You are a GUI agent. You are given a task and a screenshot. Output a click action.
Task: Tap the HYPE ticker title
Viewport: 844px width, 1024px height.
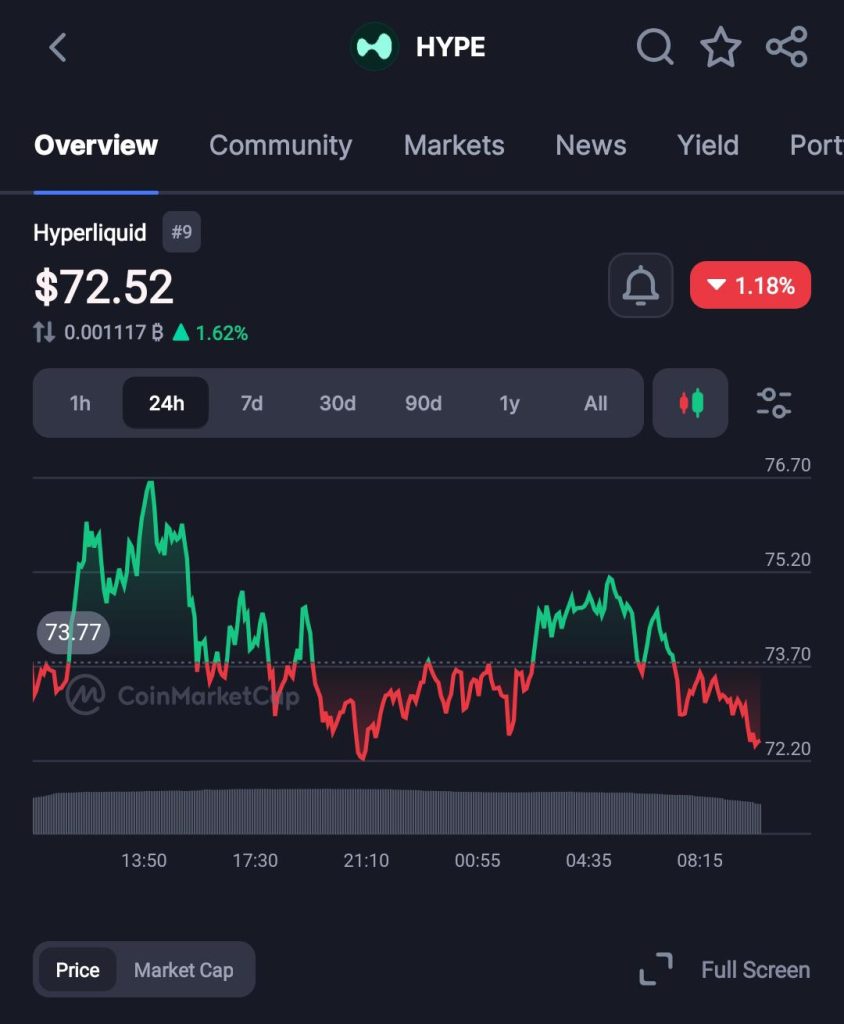[x=450, y=47]
